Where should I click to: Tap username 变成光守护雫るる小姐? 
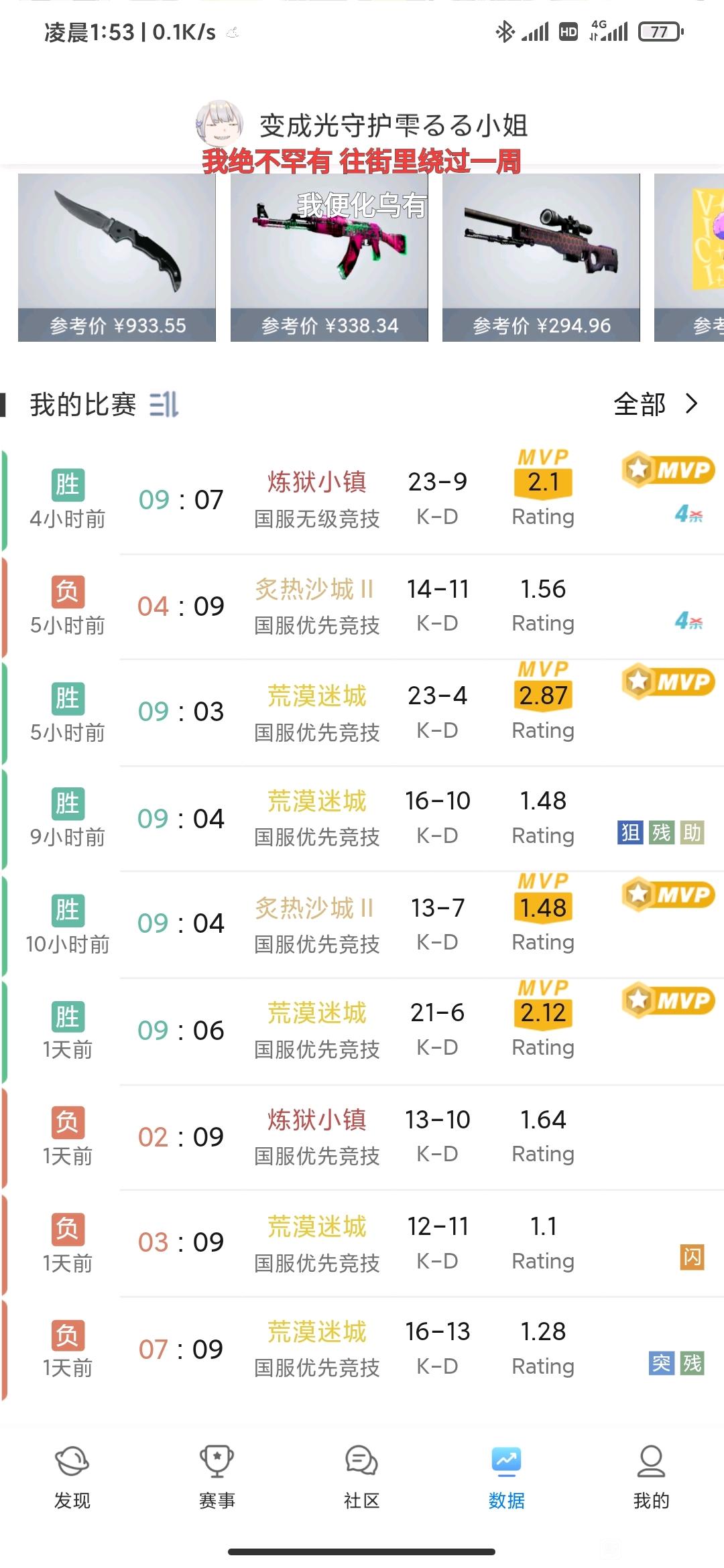click(394, 125)
